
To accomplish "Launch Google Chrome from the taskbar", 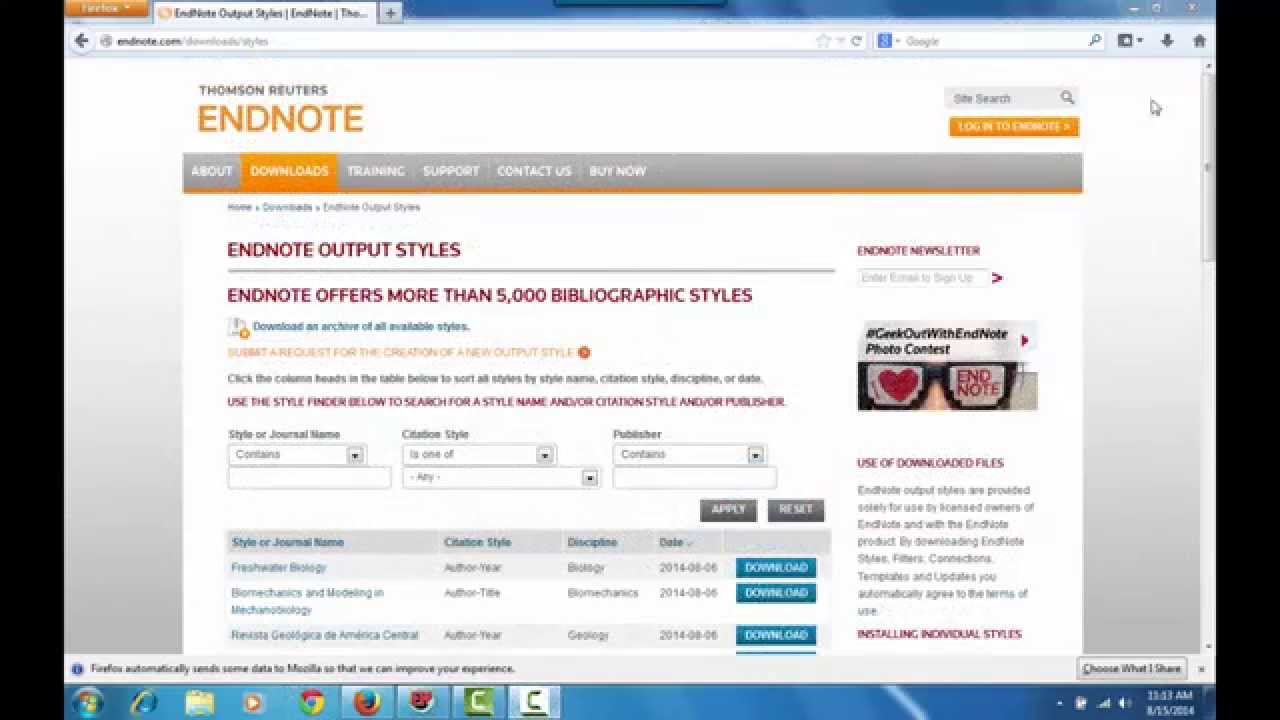I will [x=311, y=703].
